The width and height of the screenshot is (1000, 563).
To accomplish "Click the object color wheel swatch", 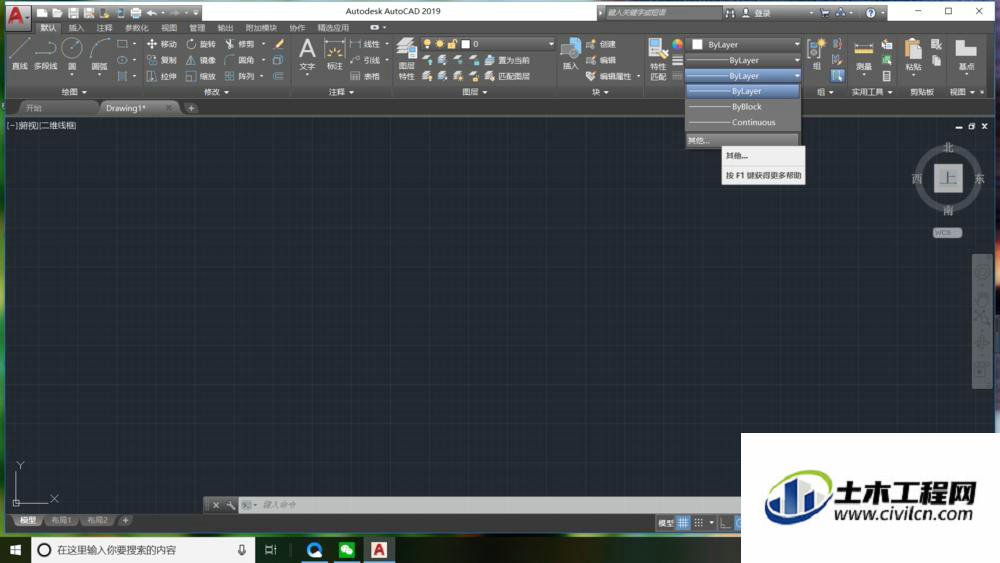I will pyautogui.click(x=677, y=44).
